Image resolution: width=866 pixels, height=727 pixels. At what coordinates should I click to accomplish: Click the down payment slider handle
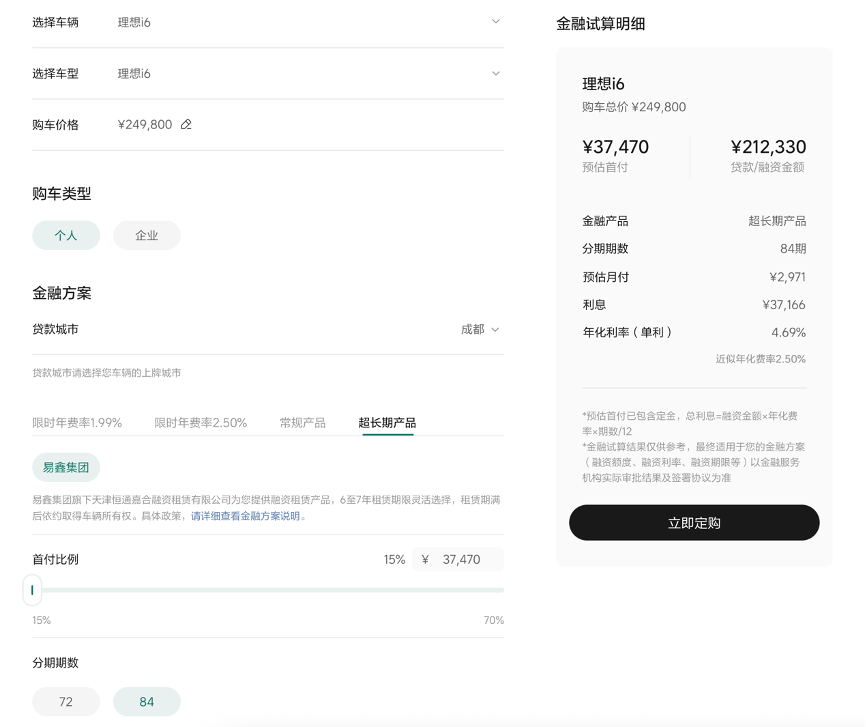[32, 590]
